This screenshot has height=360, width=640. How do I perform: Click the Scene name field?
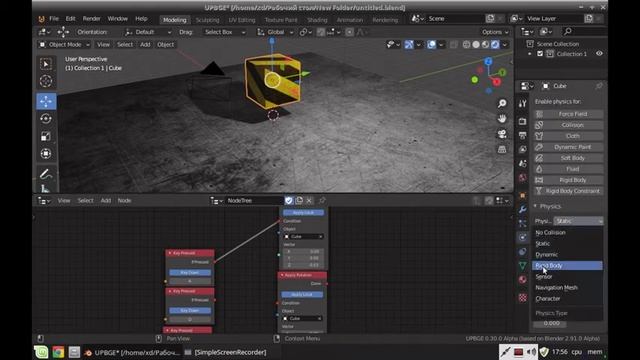click(x=455, y=19)
